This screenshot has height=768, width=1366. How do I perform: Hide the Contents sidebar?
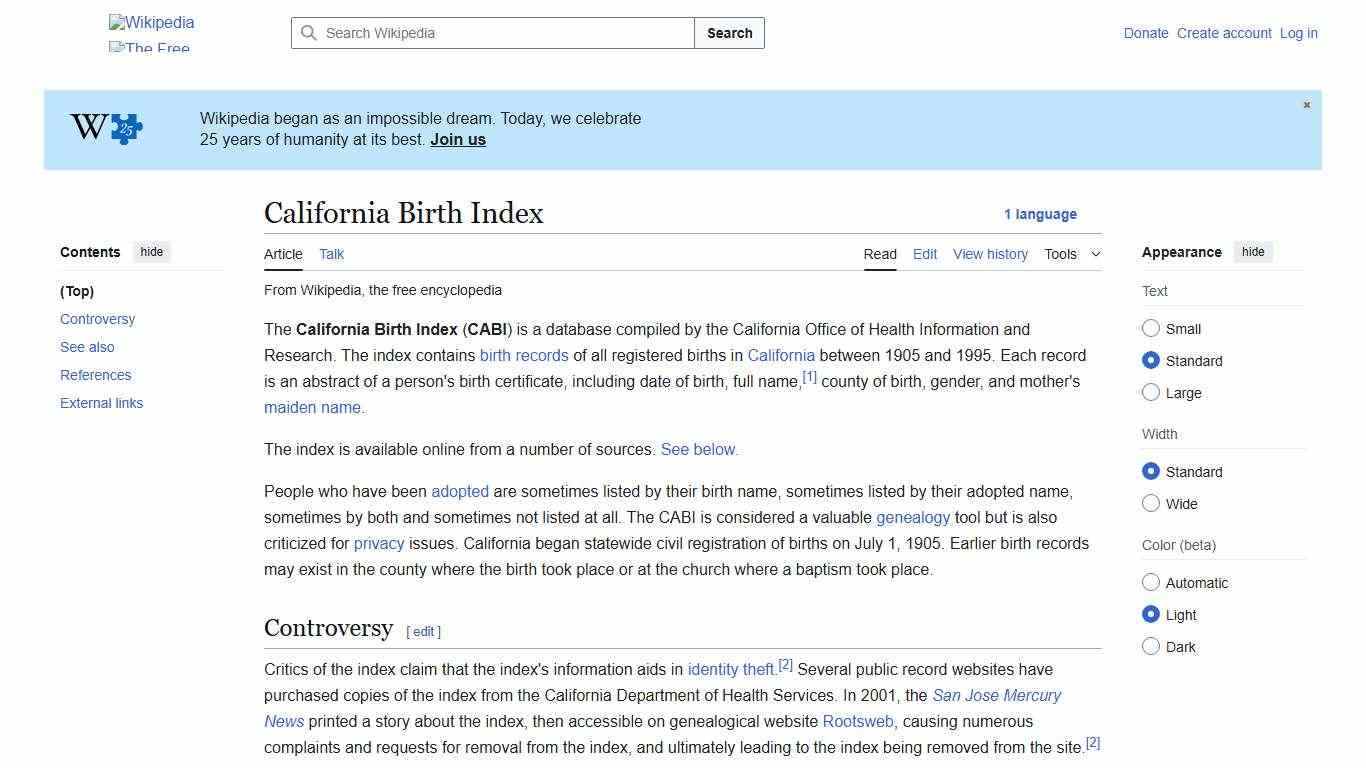151,252
